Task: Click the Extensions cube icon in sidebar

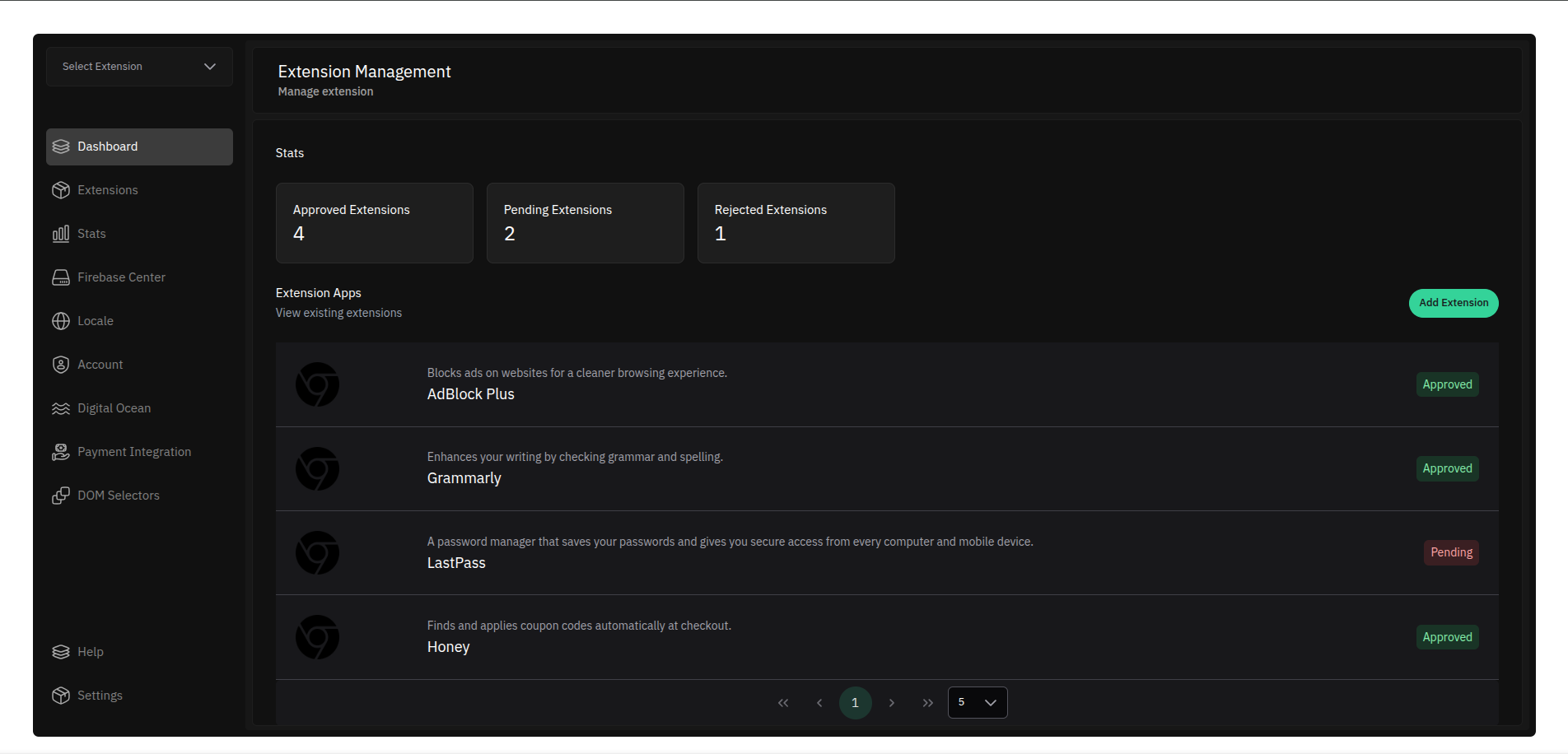Action: [61, 190]
